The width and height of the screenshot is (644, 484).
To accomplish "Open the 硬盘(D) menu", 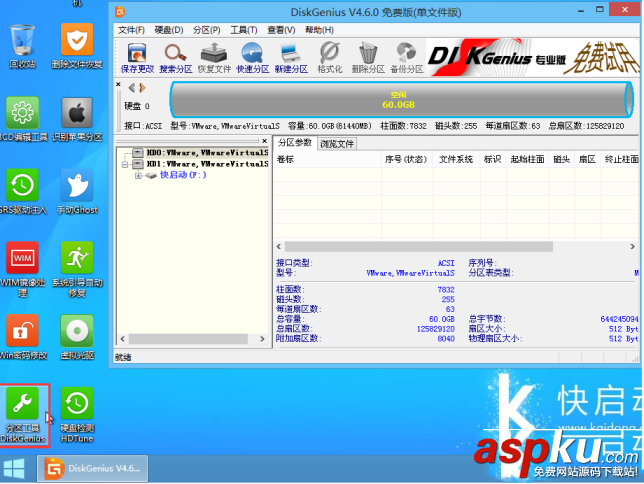I will tap(168, 30).
